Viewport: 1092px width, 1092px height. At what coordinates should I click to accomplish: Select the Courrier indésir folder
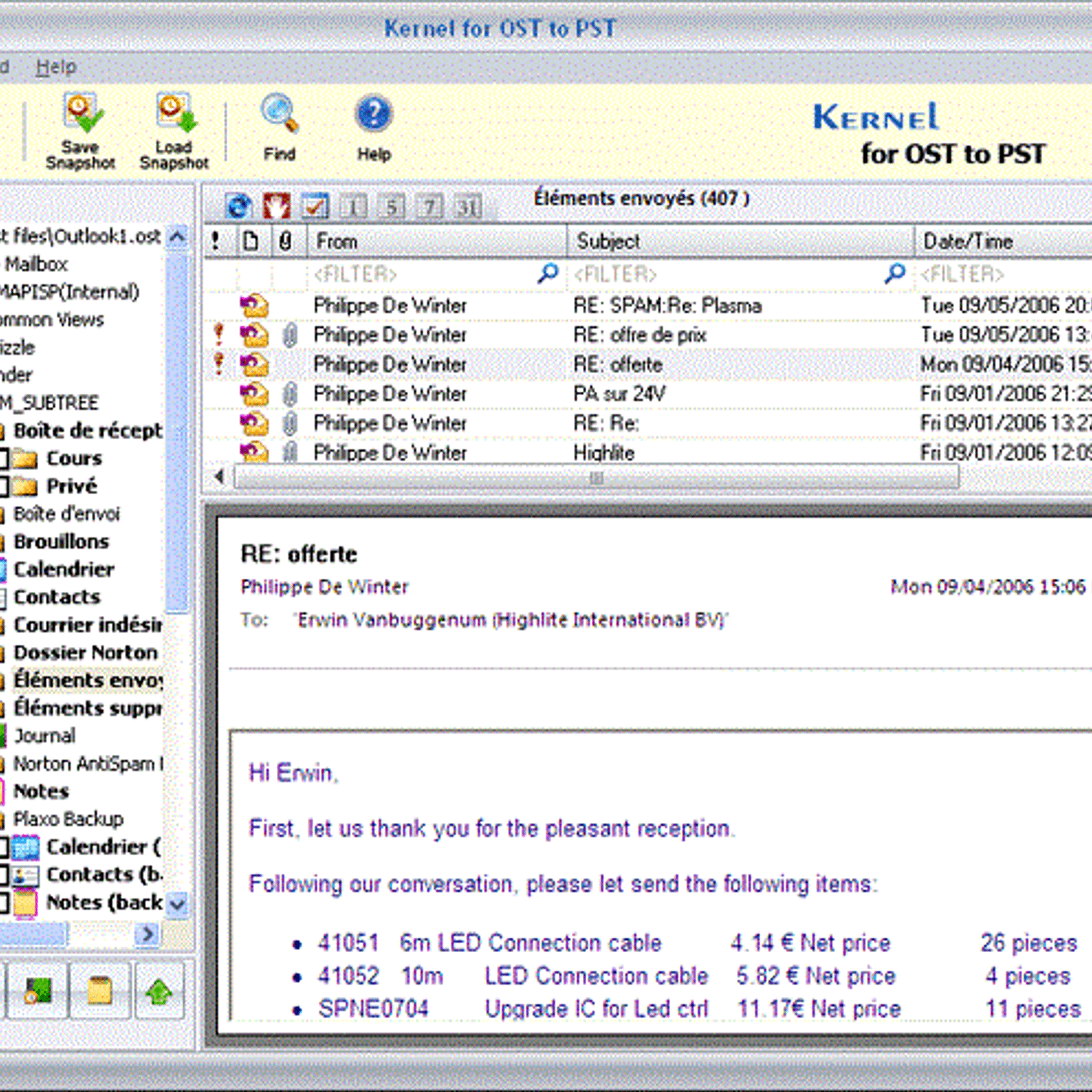point(87,625)
